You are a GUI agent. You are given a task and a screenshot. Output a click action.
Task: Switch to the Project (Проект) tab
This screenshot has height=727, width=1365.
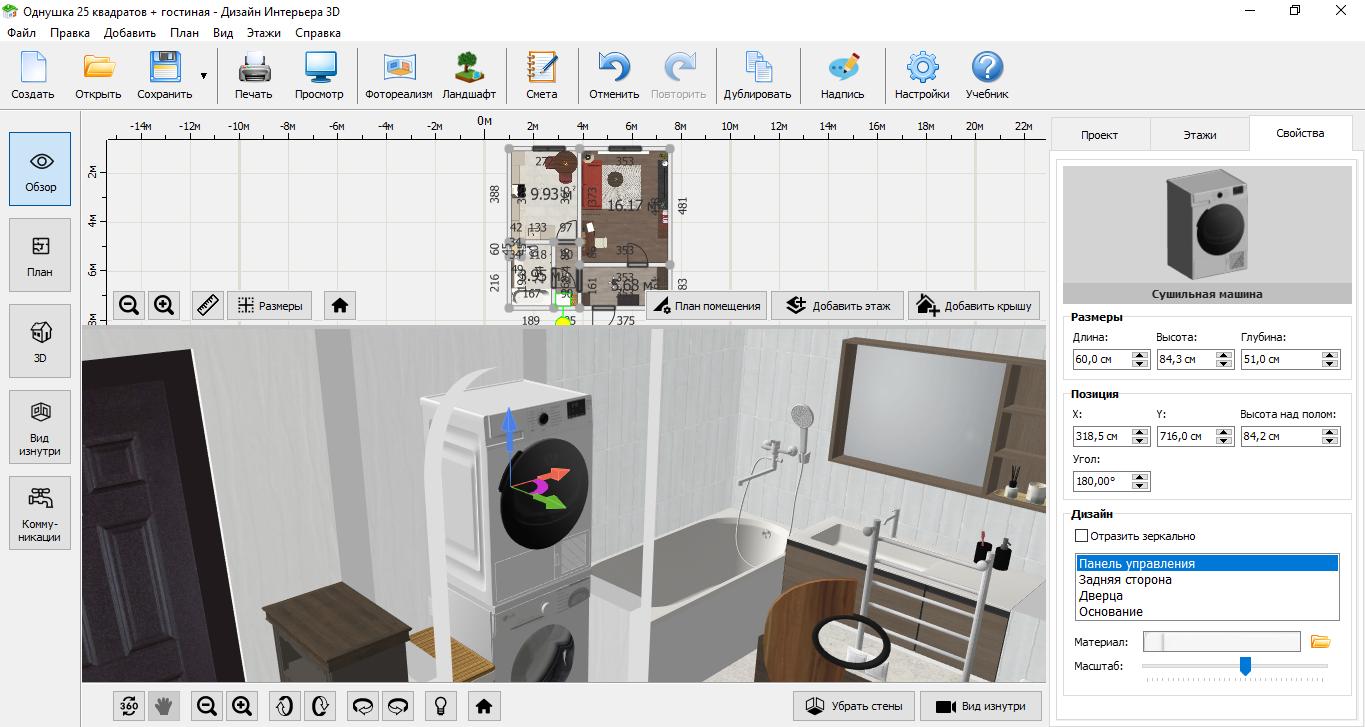[x=1099, y=134]
